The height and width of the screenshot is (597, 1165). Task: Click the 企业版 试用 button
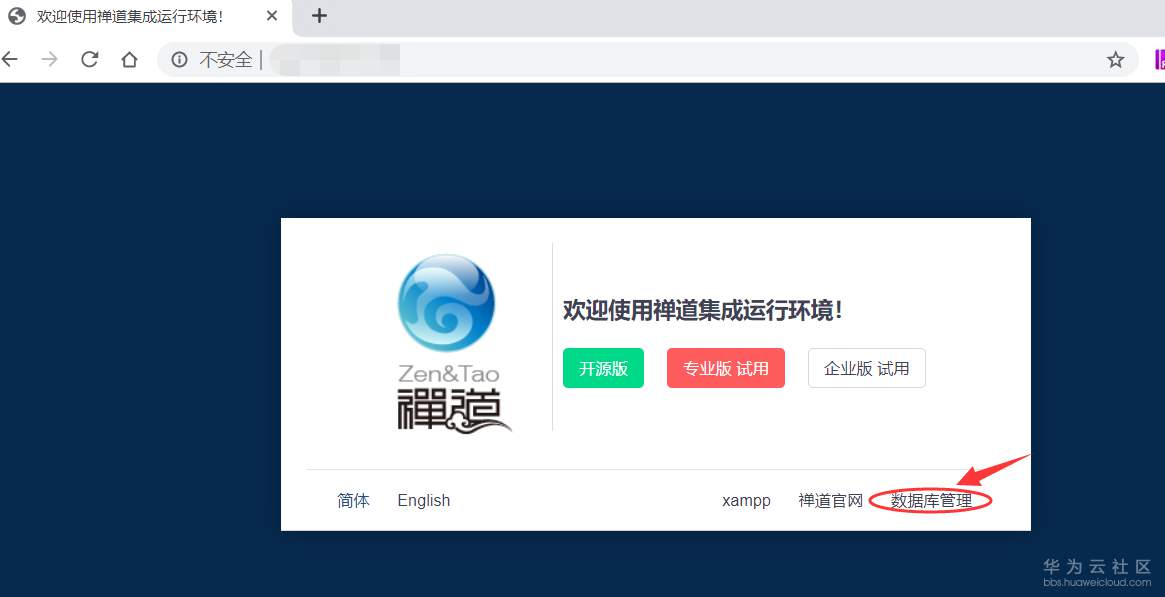pos(866,368)
